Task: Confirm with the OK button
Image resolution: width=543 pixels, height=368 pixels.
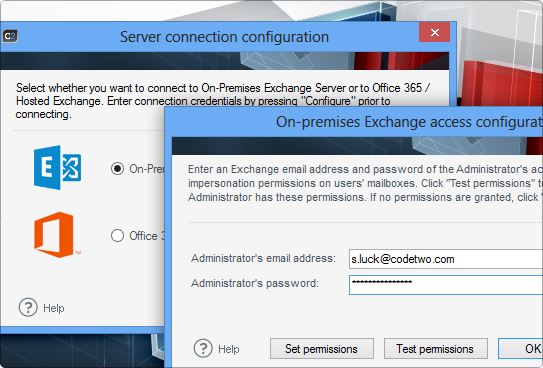Action: (520, 349)
